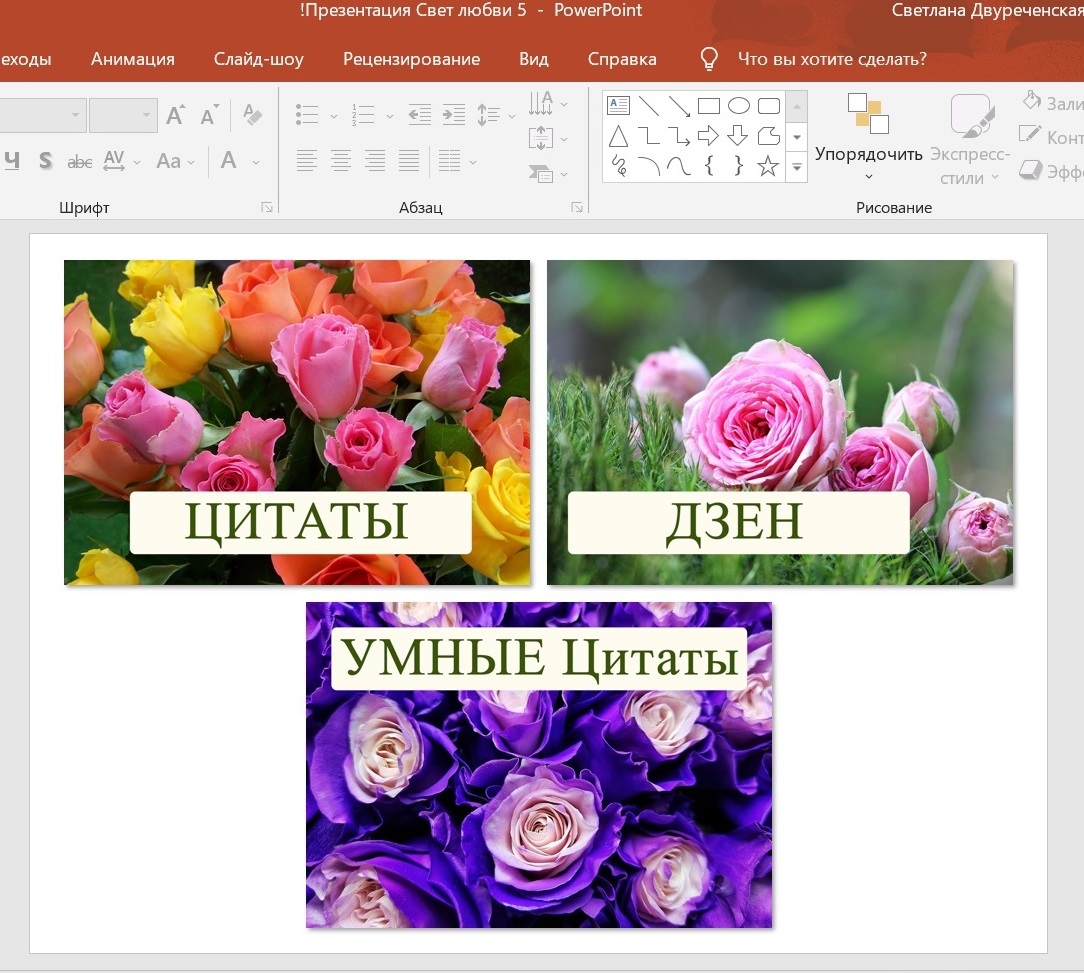Click the 'Что вы хотите сделать?' search box
Screen dimensions: 1084x973
[x=832, y=59]
